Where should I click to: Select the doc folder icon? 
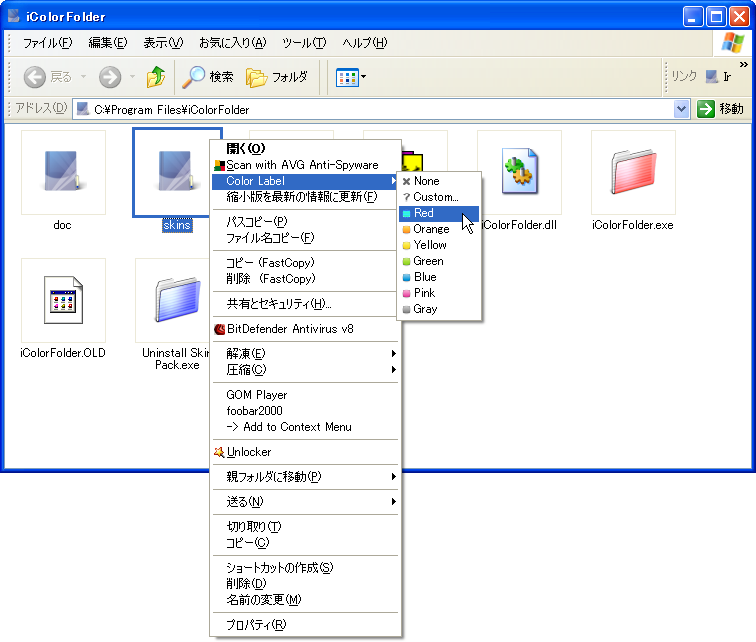click(63, 172)
